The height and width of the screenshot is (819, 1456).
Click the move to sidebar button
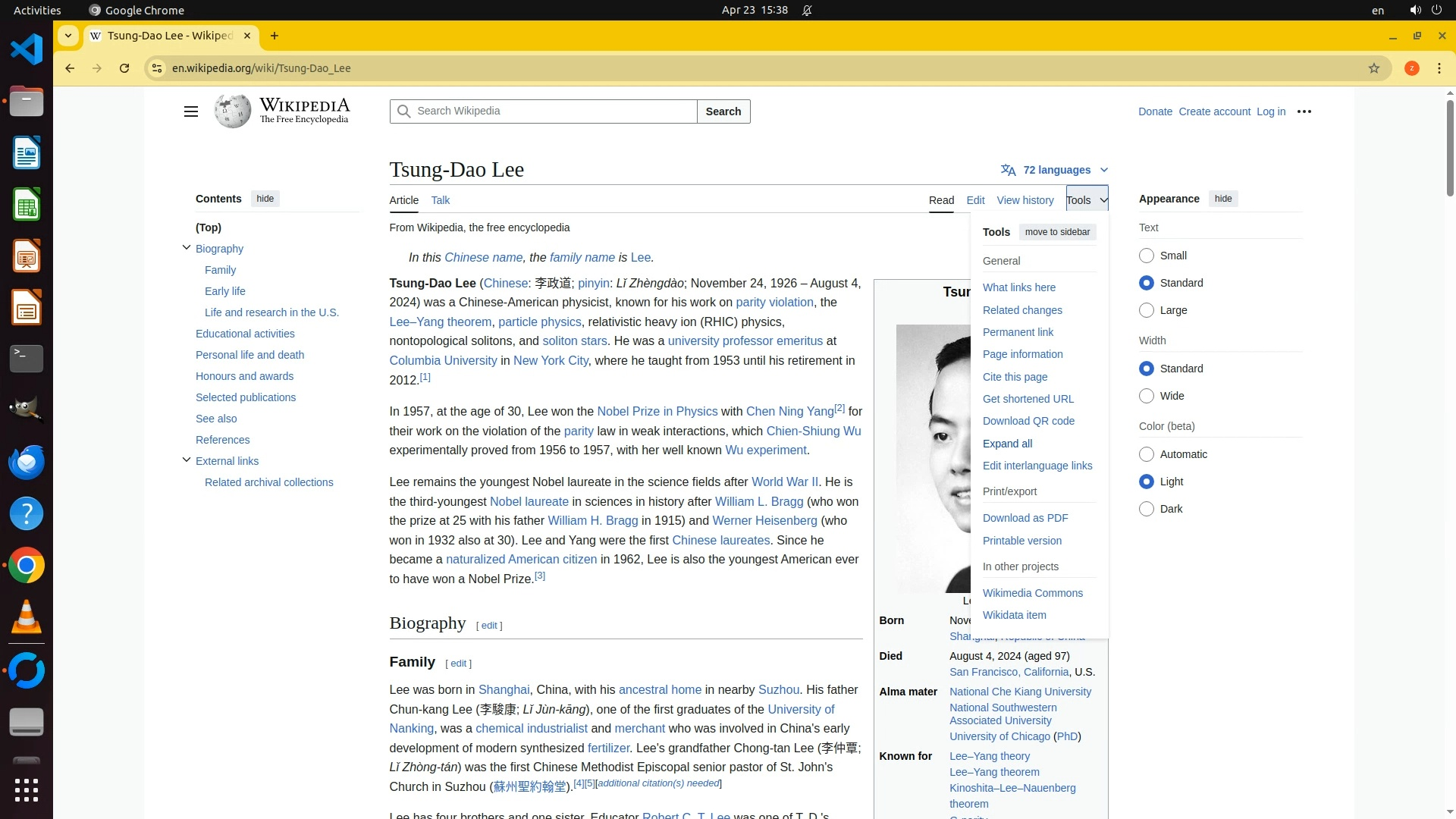(x=1057, y=232)
